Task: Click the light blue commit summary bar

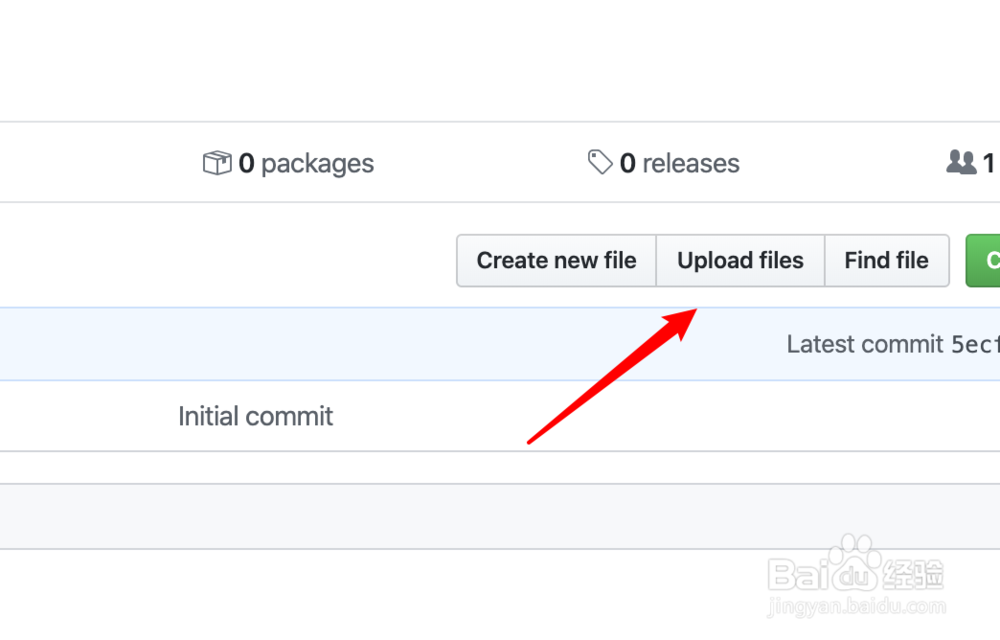Action: [400, 344]
